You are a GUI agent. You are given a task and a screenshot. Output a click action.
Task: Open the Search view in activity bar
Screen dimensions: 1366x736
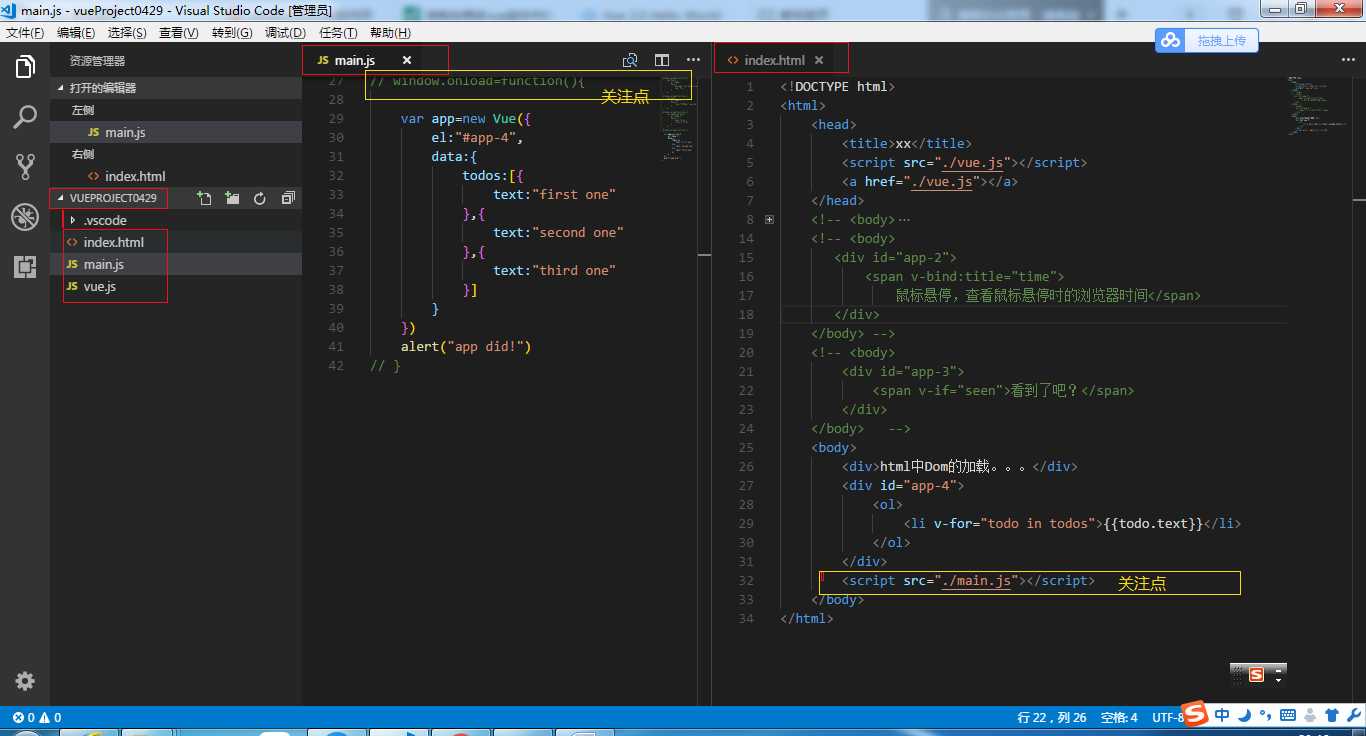[x=25, y=117]
